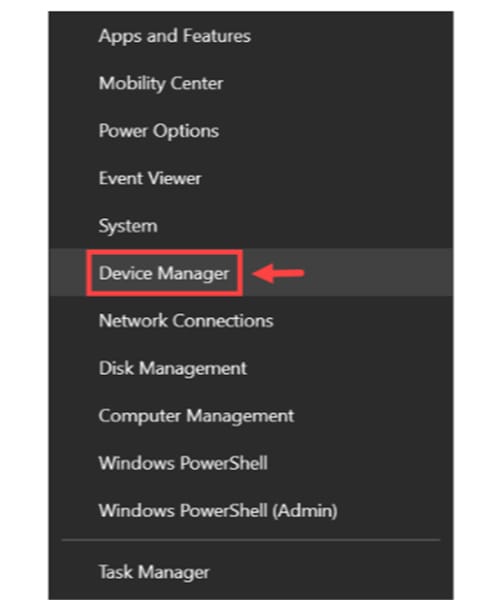Click the red arrow pointing at Device Manager
Screen dimensions: 499x600
click(278, 273)
